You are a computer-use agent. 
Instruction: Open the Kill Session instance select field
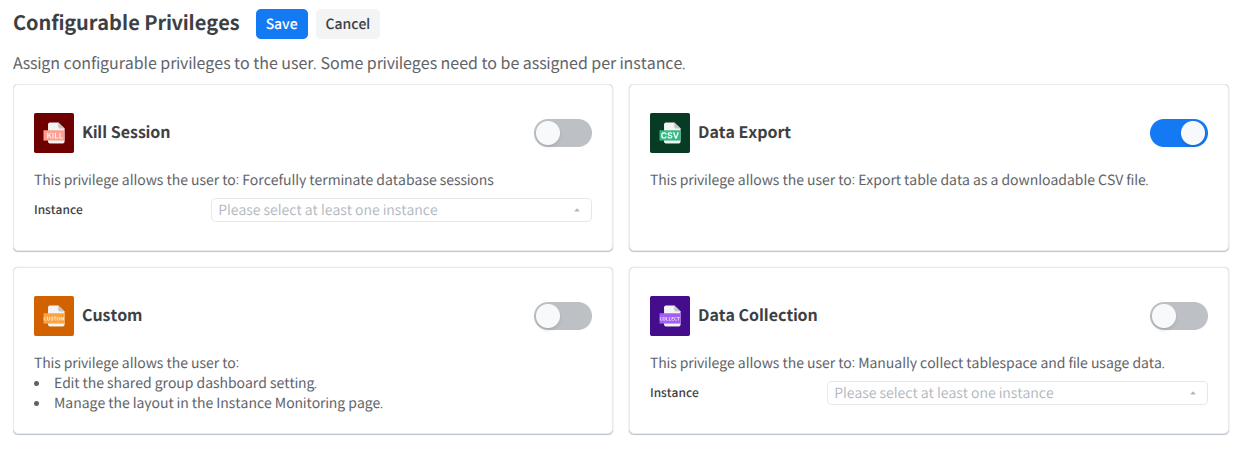tap(390, 210)
